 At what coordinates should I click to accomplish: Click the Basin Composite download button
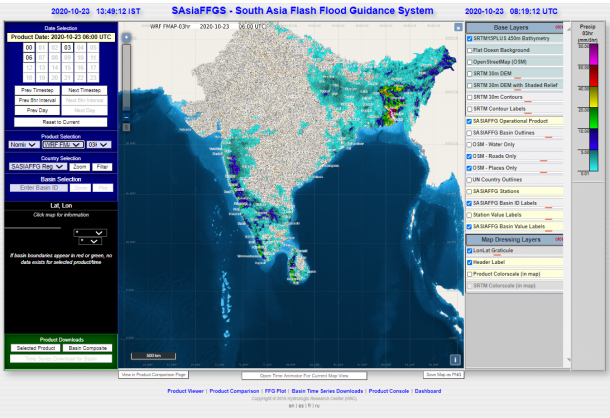click(x=88, y=348)
